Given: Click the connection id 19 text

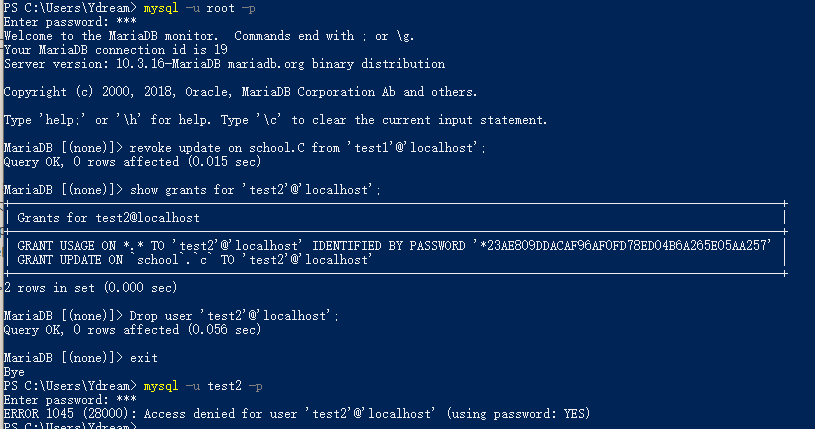Looking at the screenshot, I should [x=115, y=50].
